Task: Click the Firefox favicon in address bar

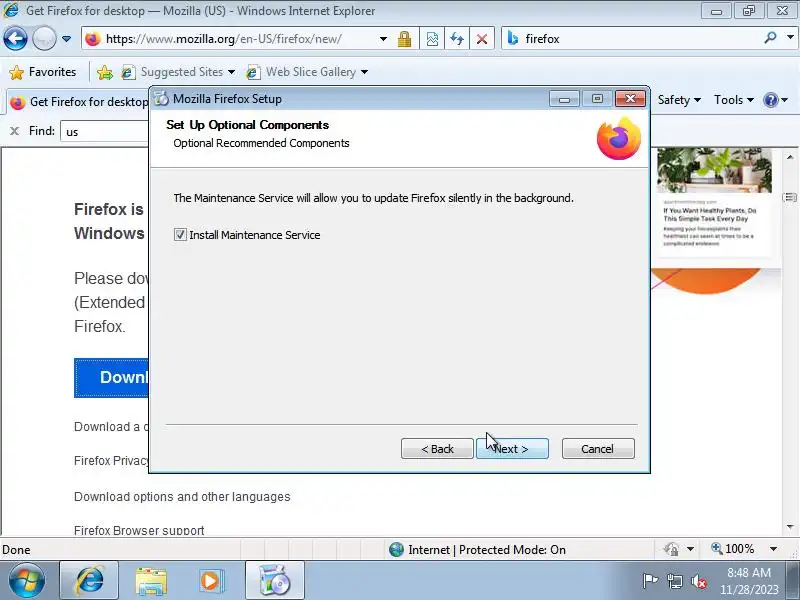Action: point(92,39)
